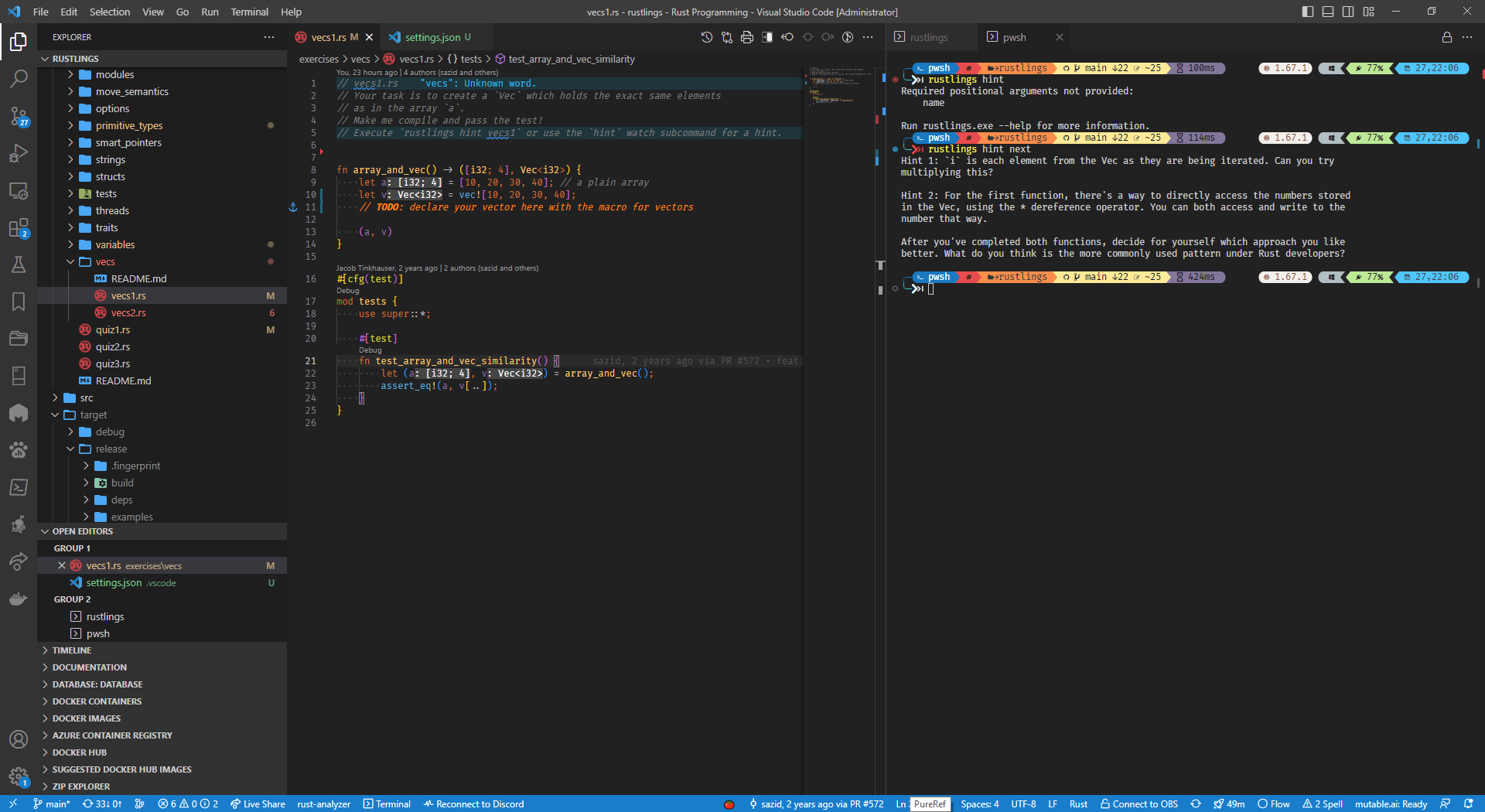The width and height of the screenshot is (1485, 812).
Task: Open the Manage gear icon
Action: [19, 776]
